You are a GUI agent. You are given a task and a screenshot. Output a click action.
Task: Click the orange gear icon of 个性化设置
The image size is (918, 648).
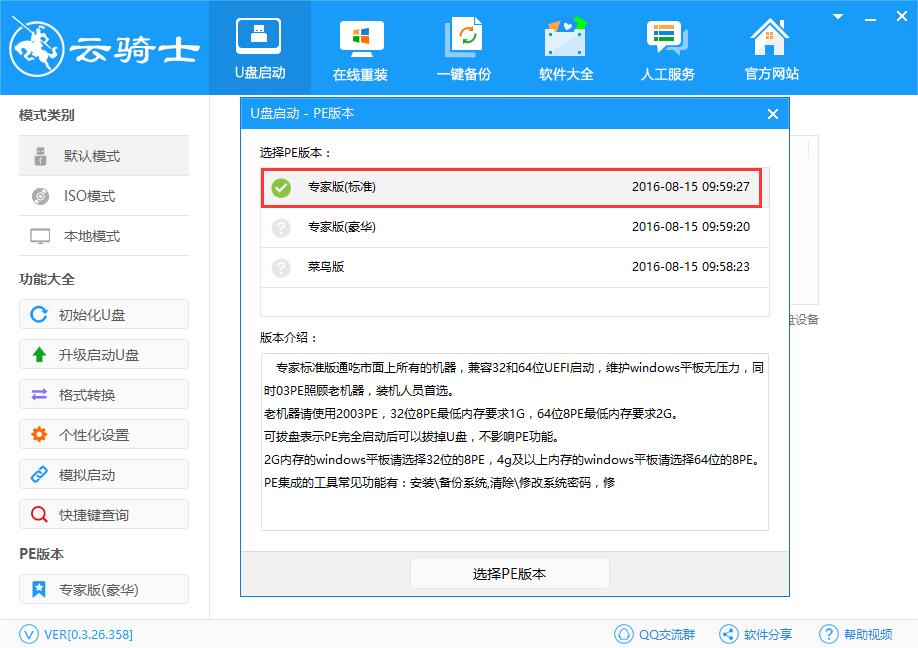[x=39, y=434]
